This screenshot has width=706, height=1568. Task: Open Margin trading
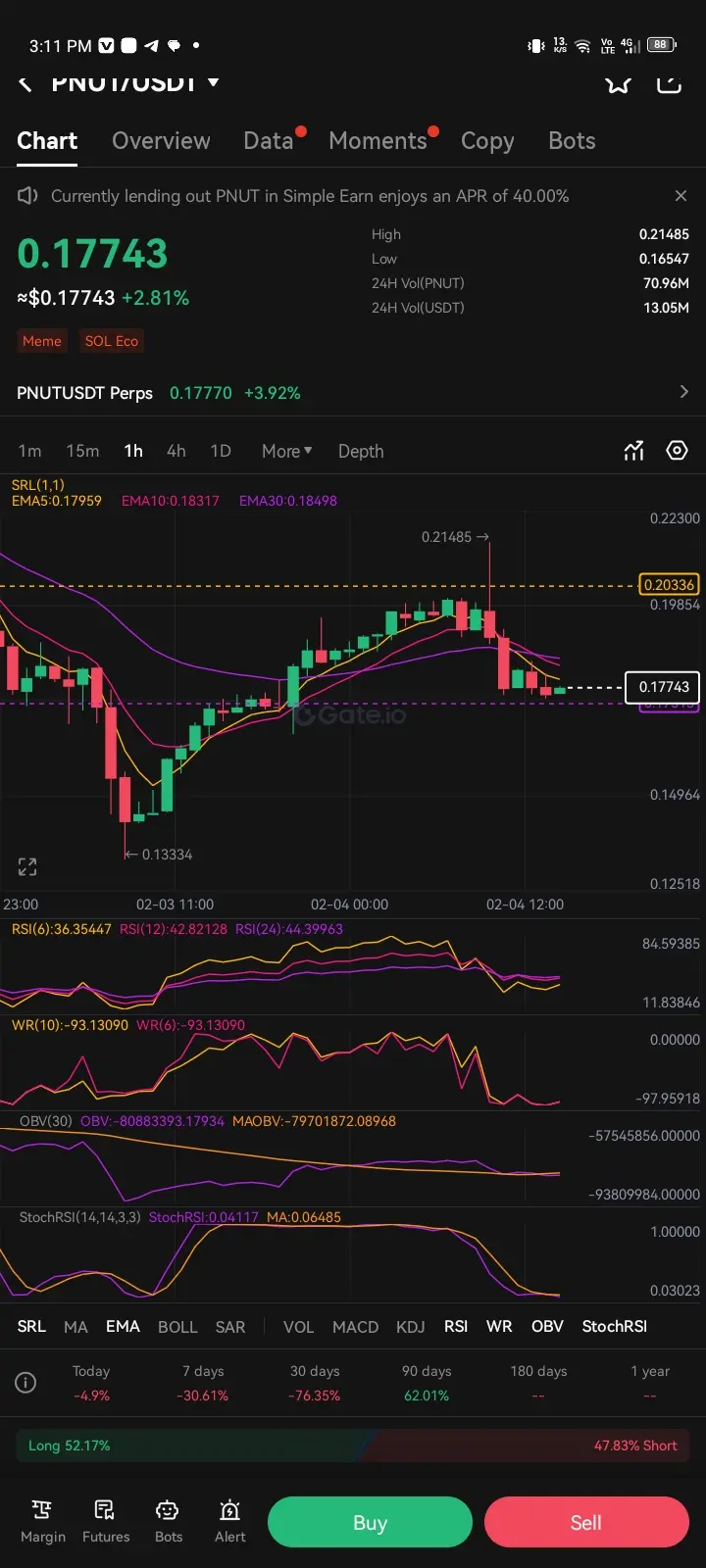[x=42, y=1522]
